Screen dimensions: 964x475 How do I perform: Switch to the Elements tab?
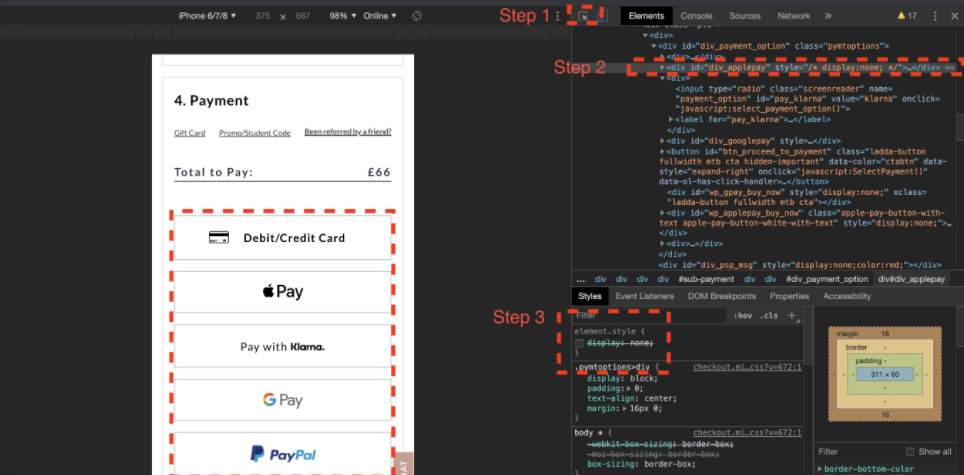(646, 16)
